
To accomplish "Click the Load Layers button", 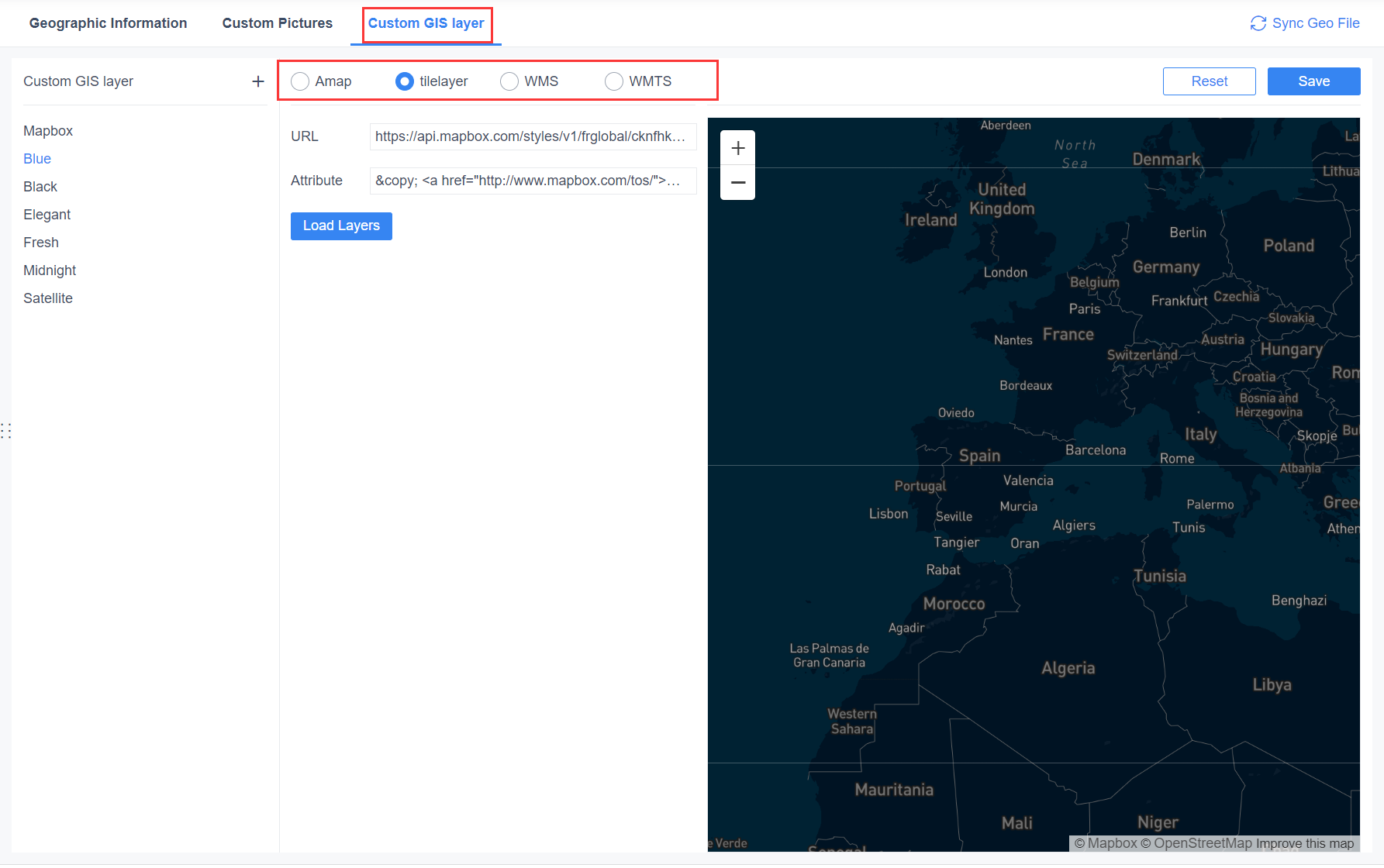I will click(341, 226).
